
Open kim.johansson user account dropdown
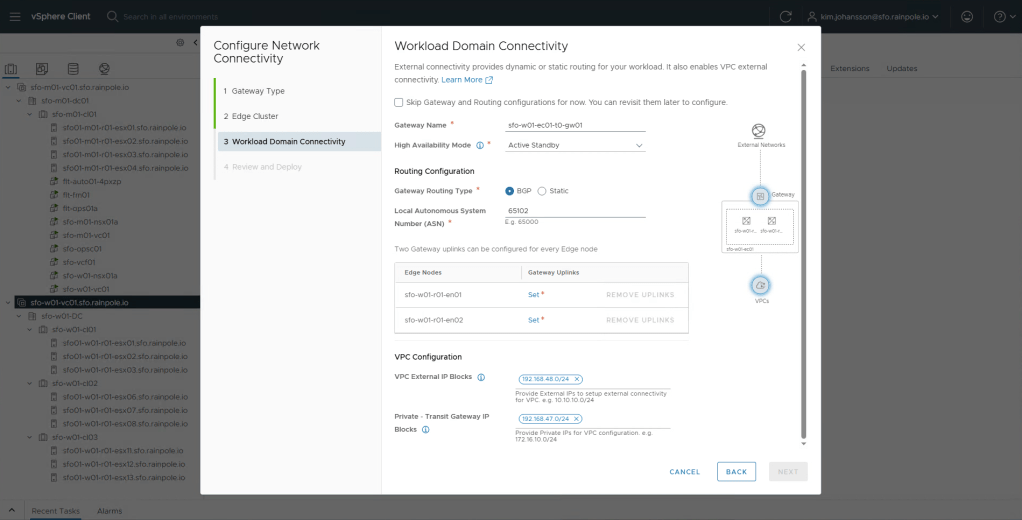[x=873, y=17]
